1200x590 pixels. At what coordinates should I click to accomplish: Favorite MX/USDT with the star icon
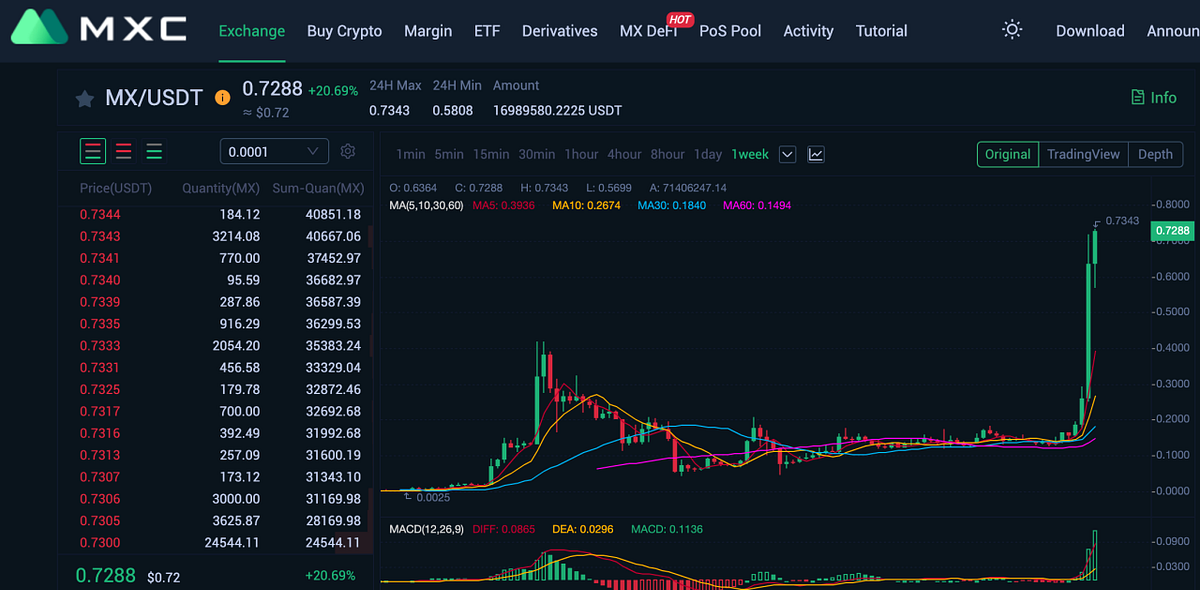tap(85, 98)
